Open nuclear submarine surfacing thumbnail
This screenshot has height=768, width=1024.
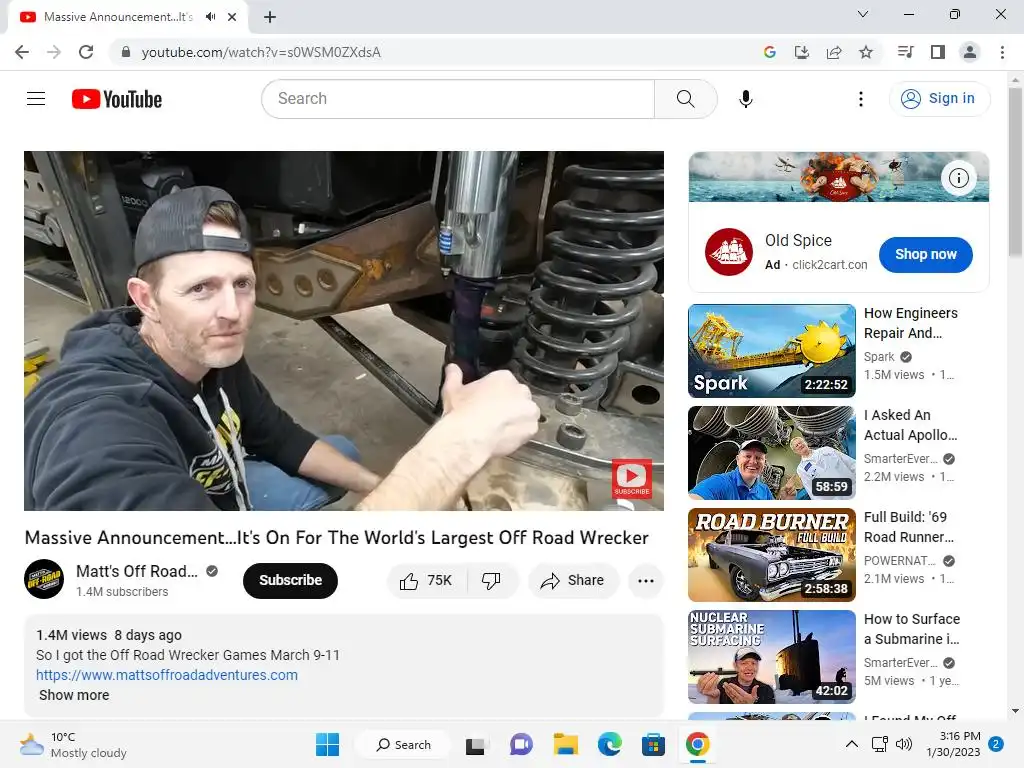[772, 656]
